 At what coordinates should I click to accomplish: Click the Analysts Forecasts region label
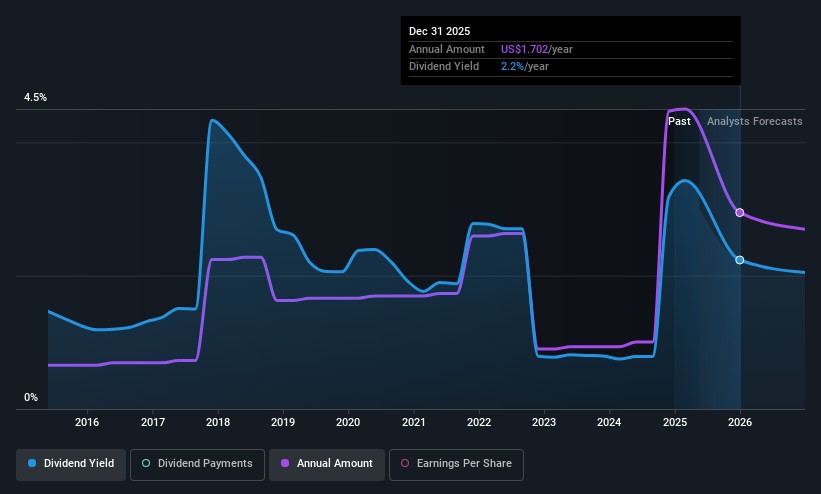click(x=755, y=121)
